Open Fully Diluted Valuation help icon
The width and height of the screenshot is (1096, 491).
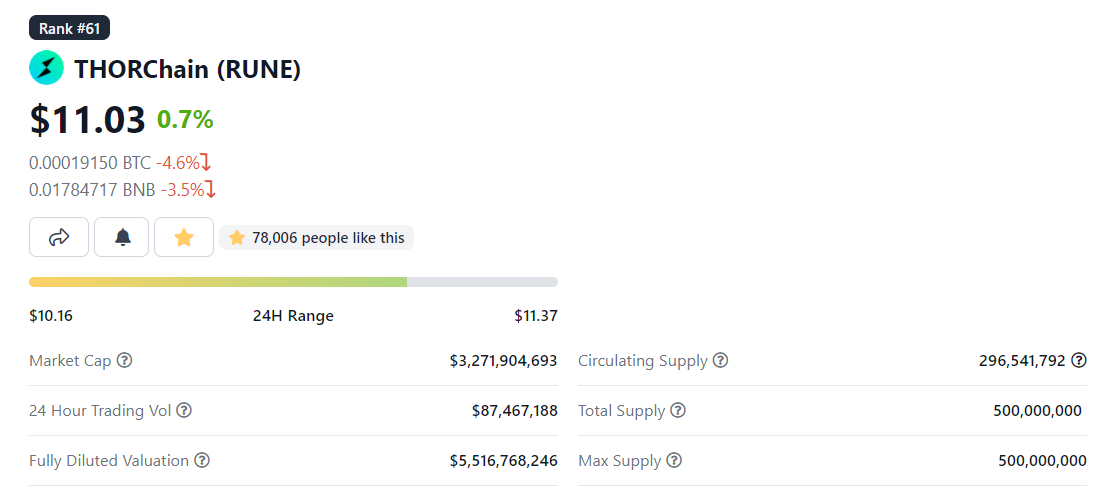pyautogui.click(x=202, y=461)
